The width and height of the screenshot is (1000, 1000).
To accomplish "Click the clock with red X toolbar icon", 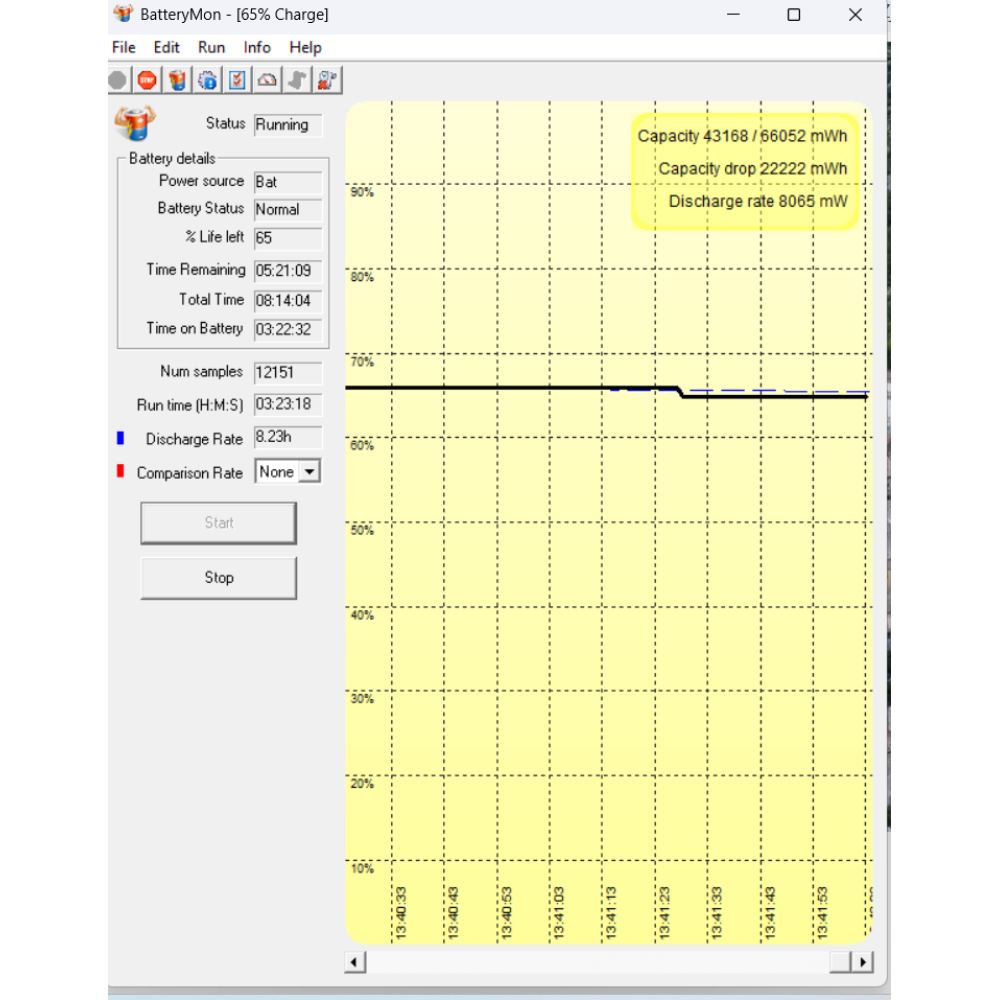I will click(327, 80).
